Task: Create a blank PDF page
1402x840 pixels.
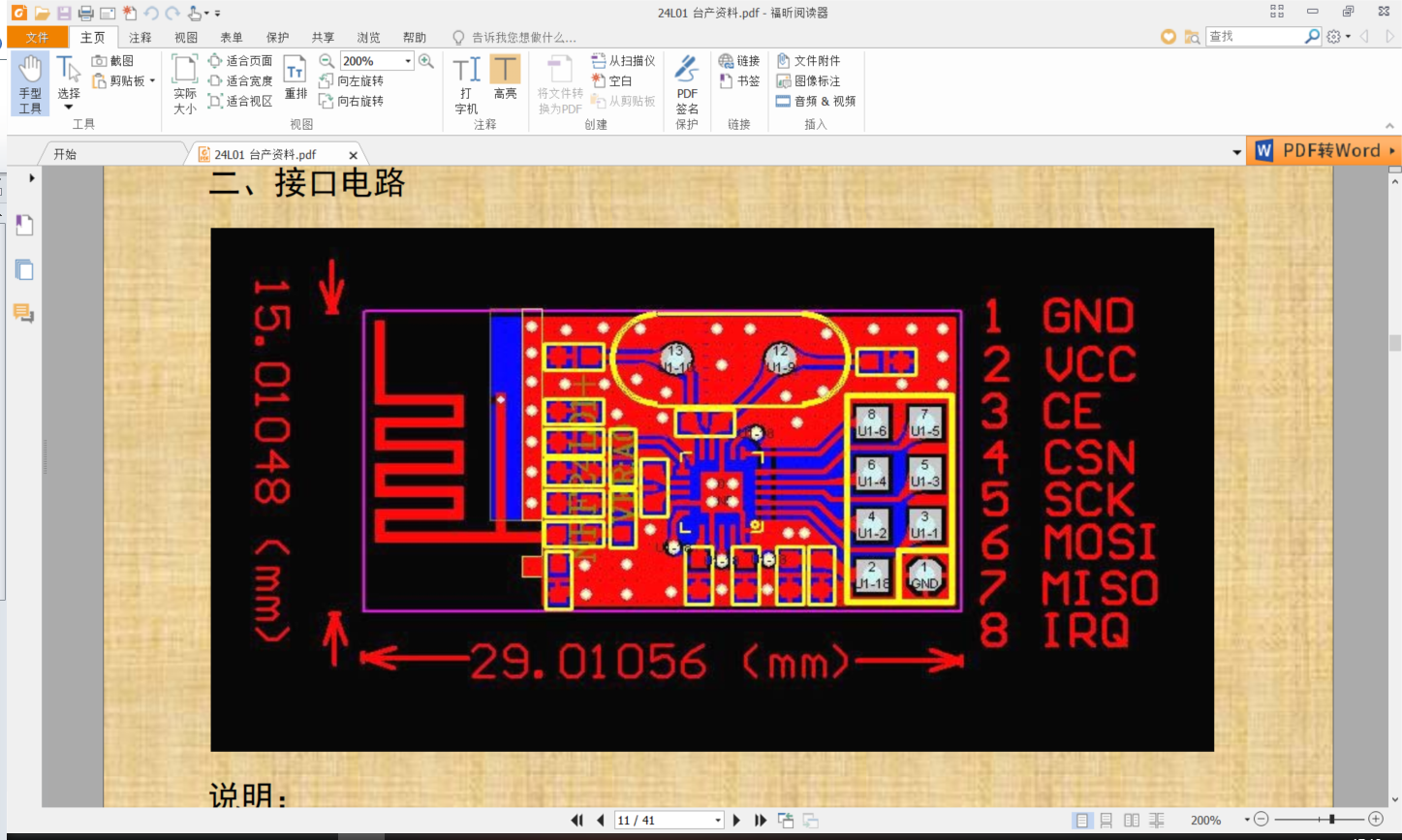Action: (x=612, y=81)
